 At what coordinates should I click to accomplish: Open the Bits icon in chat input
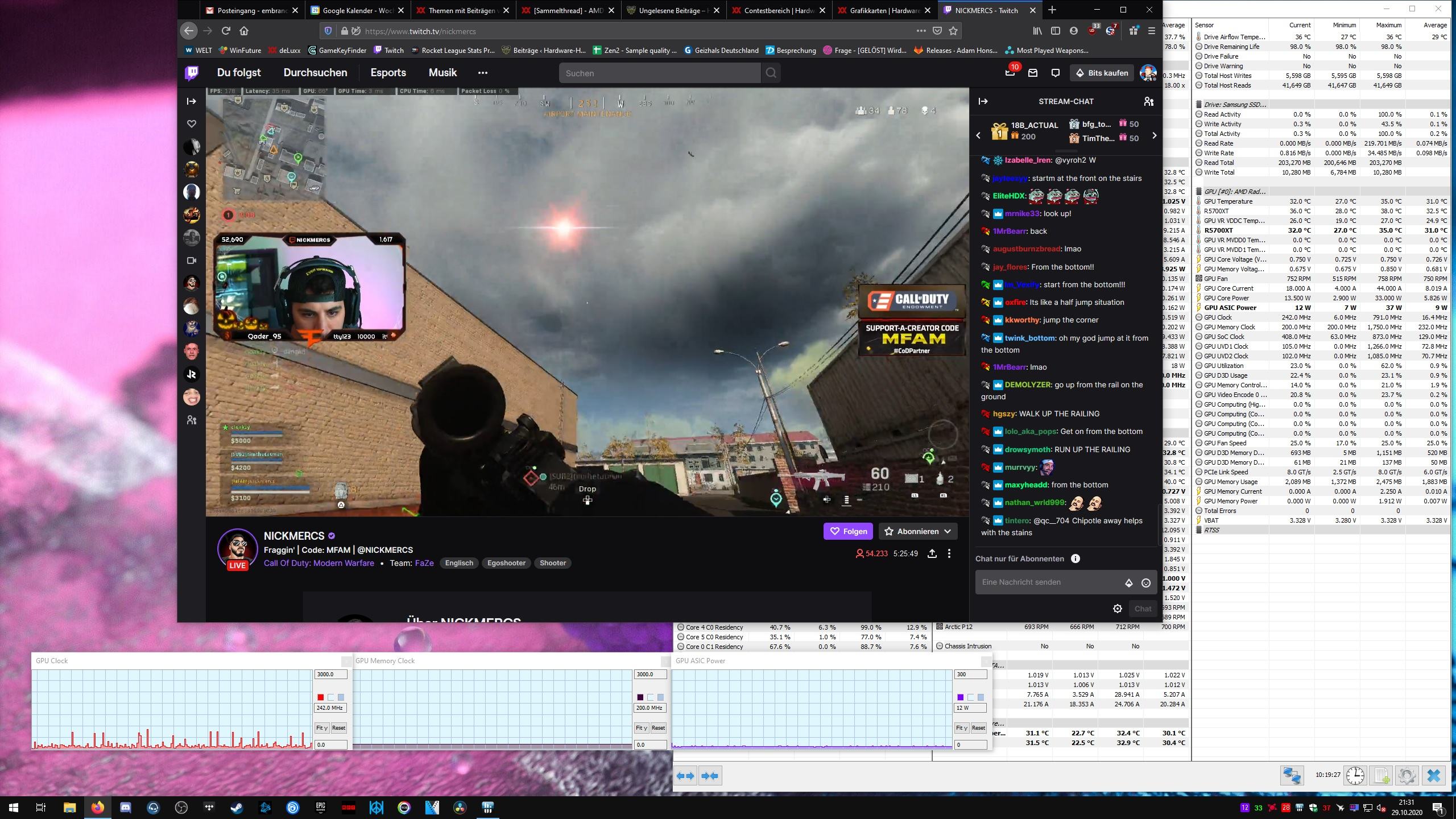tap(1128, 582)
